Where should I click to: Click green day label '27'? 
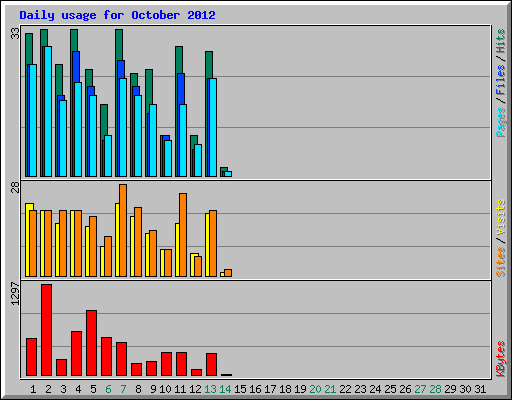(x=420, y=389)
